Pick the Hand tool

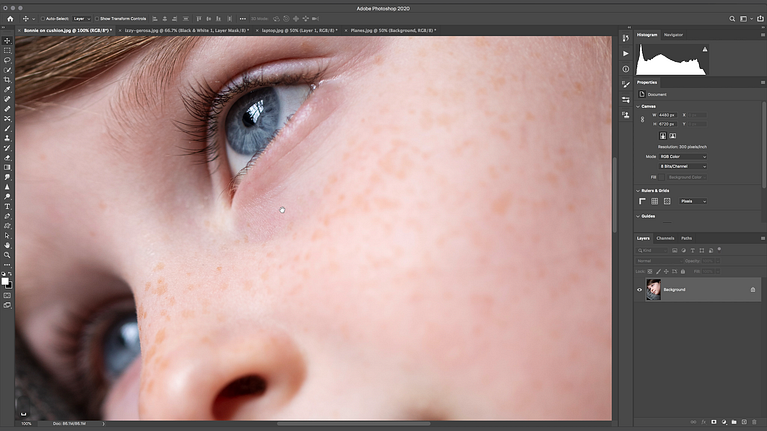coord(7,245)
